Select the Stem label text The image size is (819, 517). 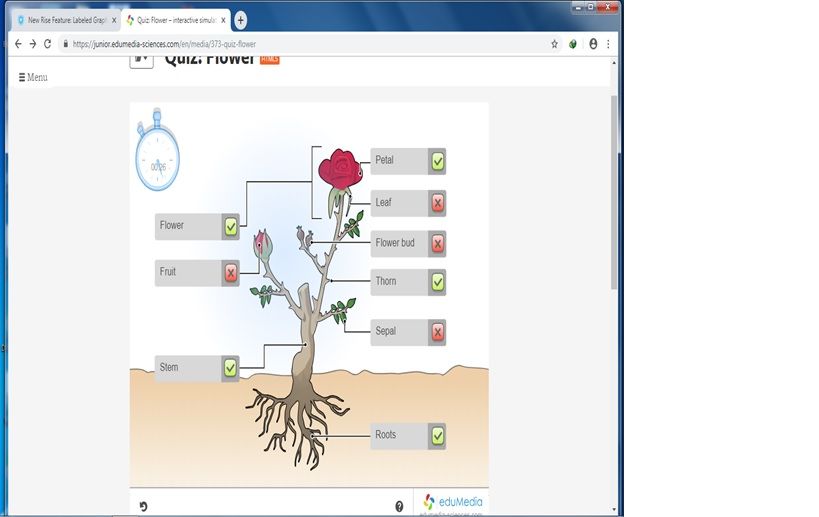coord(169,367)
